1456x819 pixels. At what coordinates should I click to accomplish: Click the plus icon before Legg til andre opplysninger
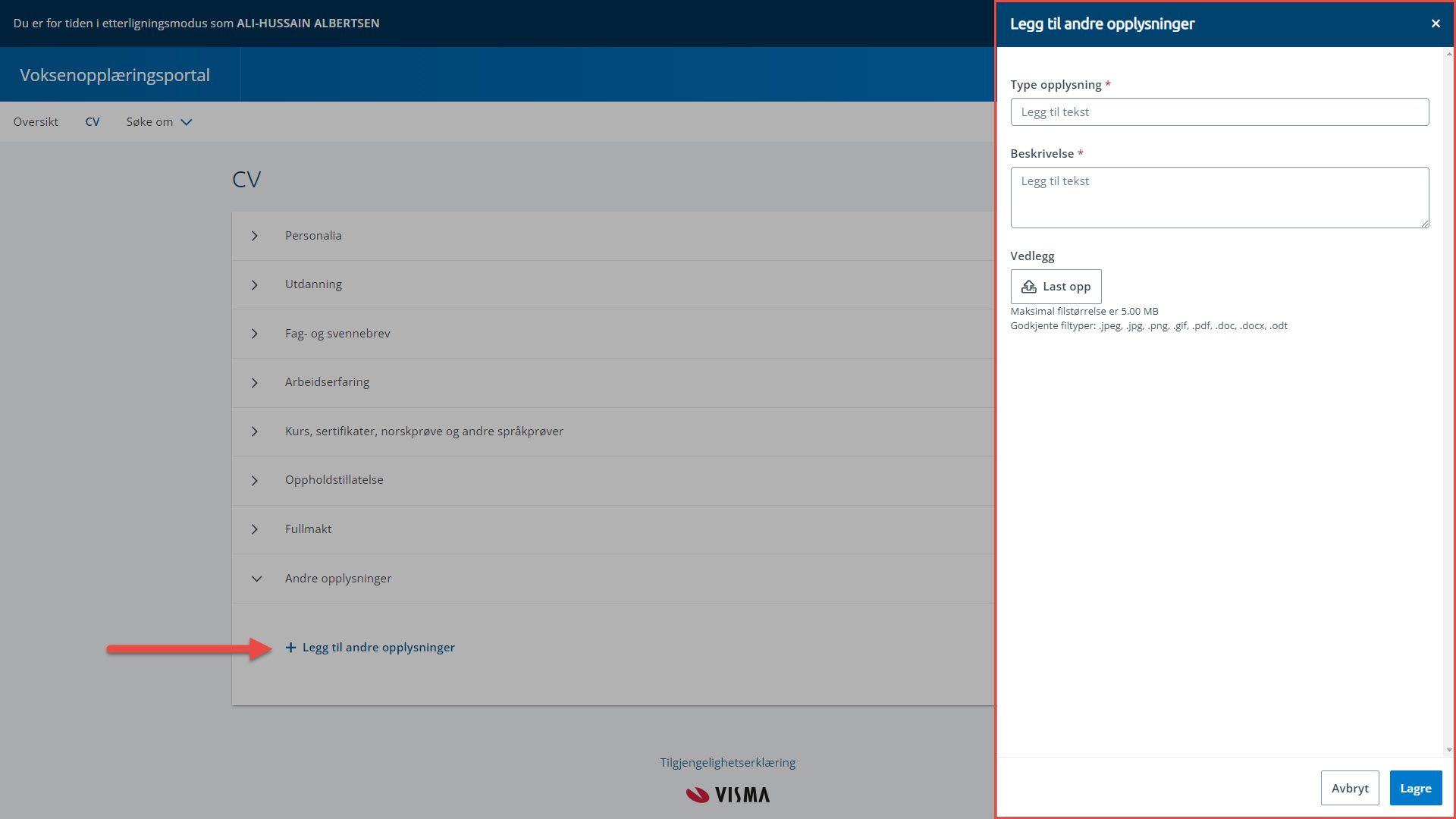(x=290, y=648)
